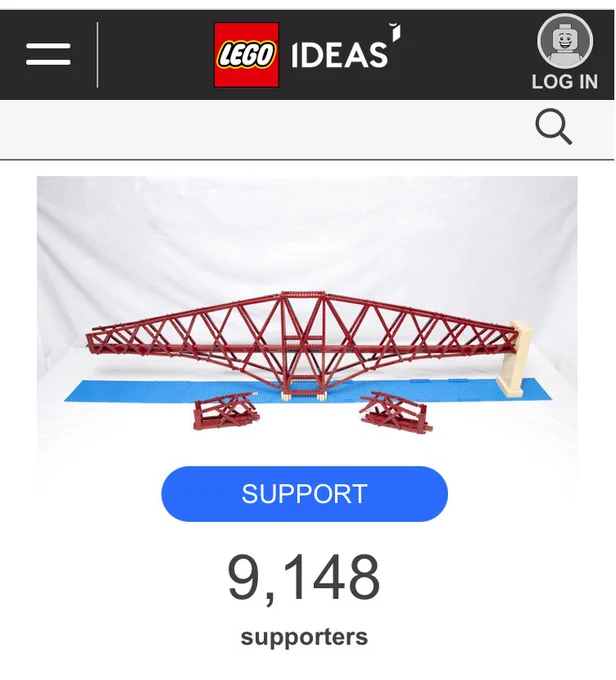Click the right detached bridge segment
616x680 pixels.
tap(396, 412)
